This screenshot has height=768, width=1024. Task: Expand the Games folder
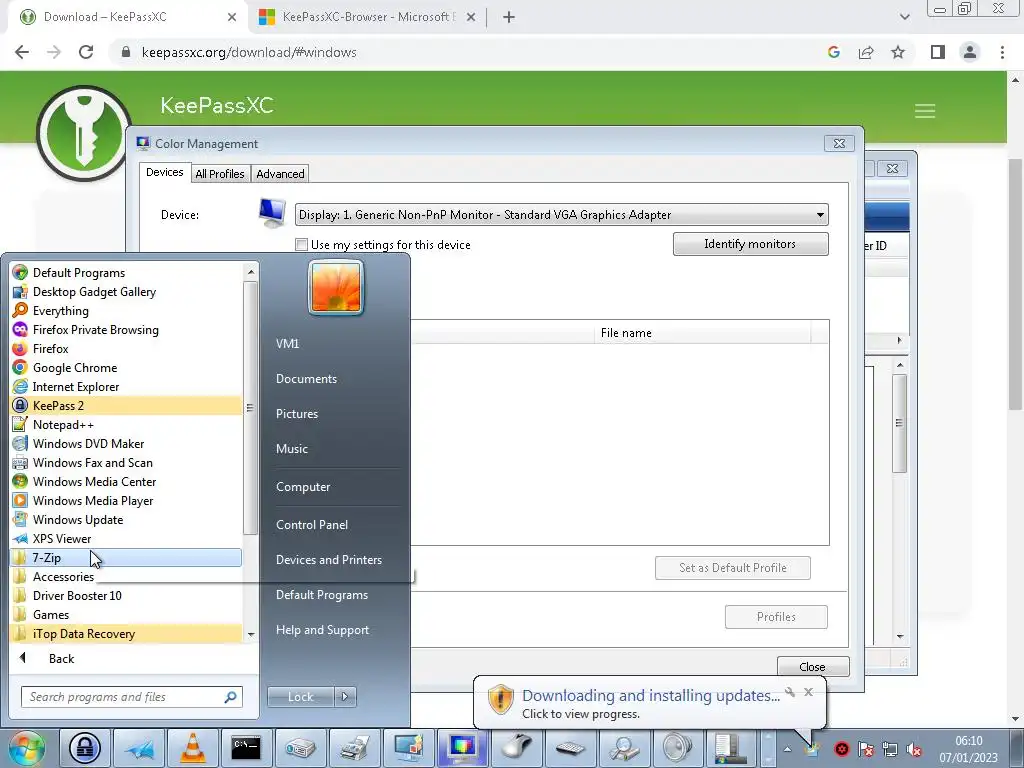[x=126, y=615]
